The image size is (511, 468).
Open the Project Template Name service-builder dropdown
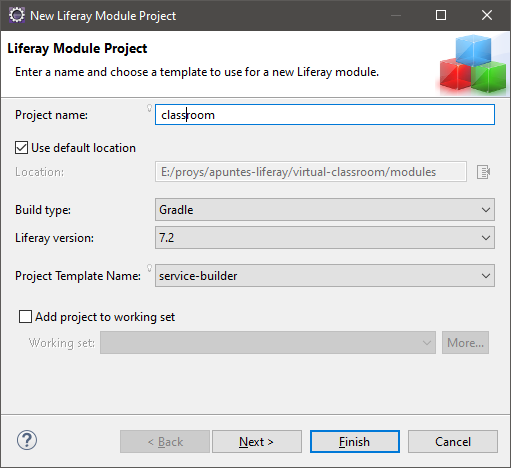325,276
